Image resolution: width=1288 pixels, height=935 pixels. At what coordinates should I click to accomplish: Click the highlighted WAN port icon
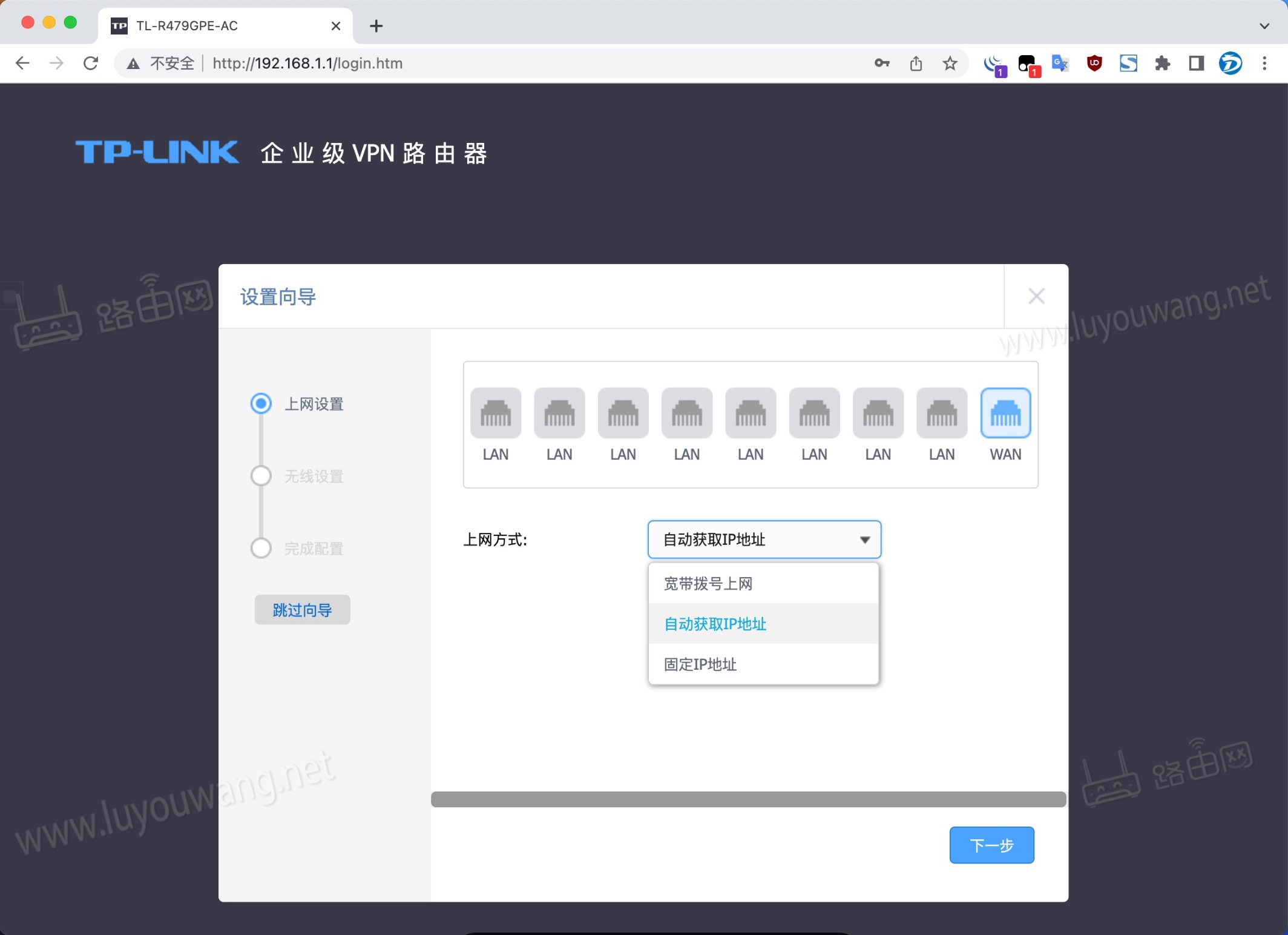[1005, 413]
